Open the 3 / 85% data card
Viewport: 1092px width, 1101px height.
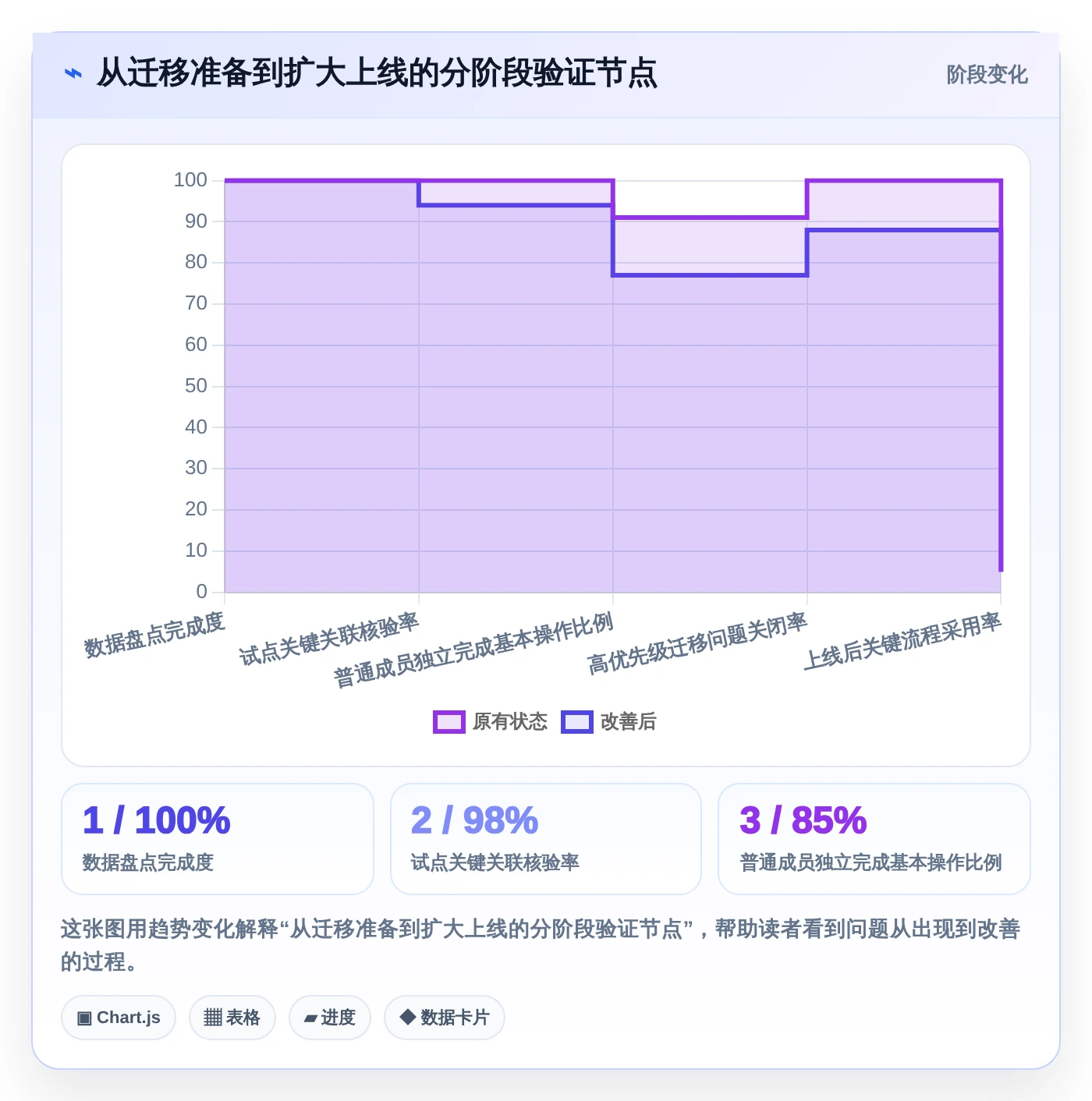click(874, 839)
